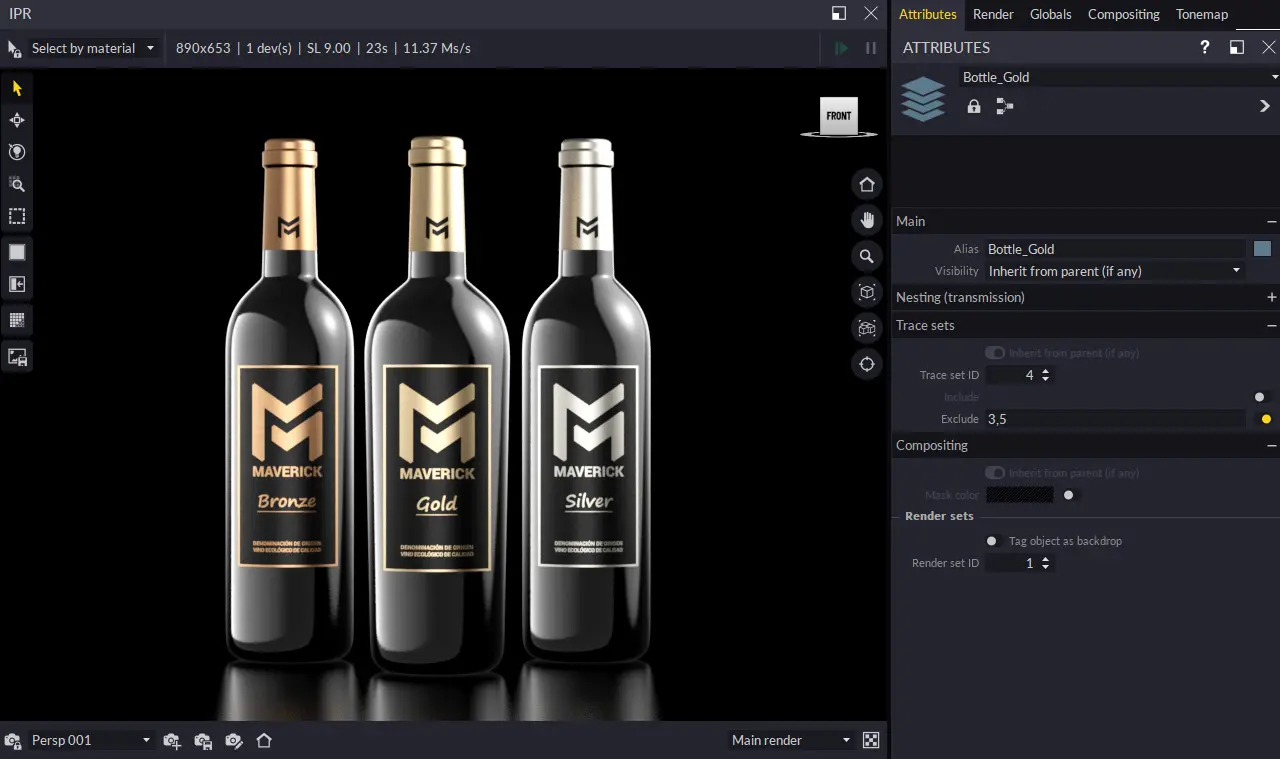Click the lock icon under Bottle_Gold
Viewport: 1280px width, 759px height.
tap(974, 106)
